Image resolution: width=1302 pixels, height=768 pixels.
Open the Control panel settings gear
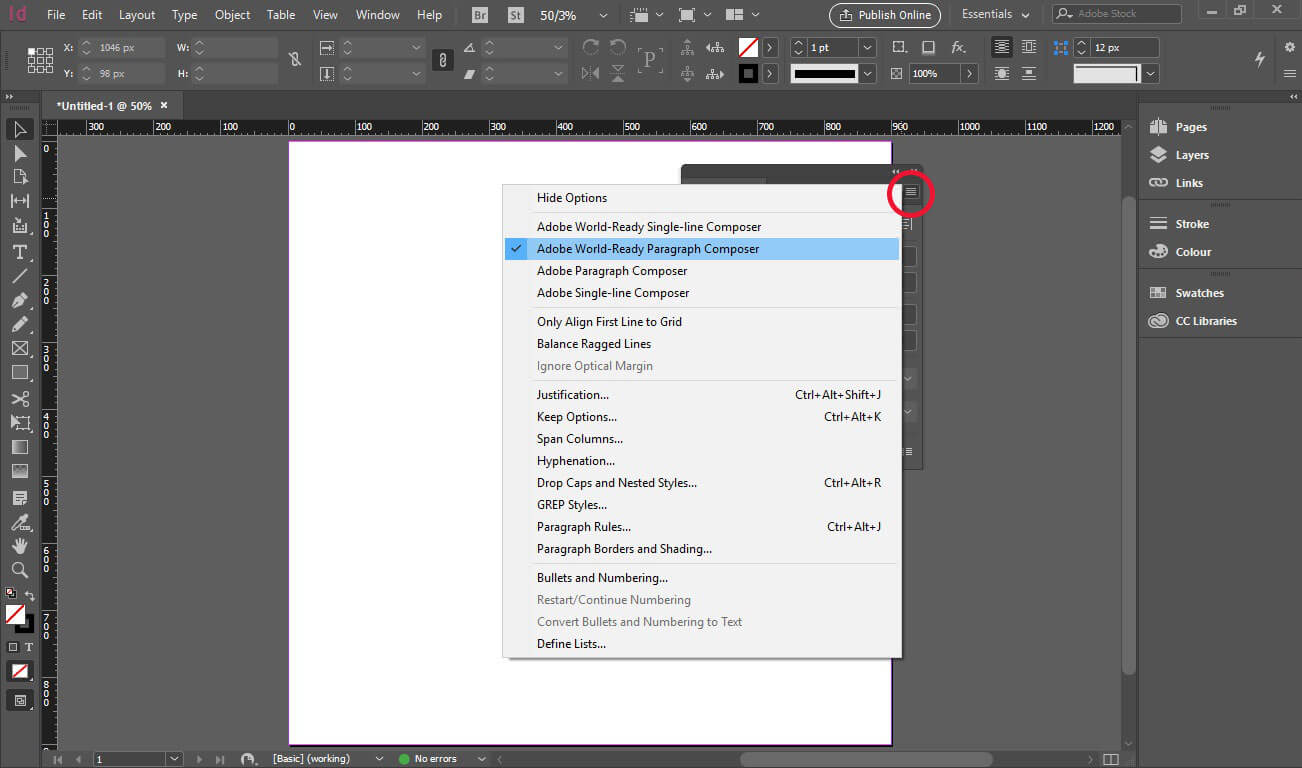(x=1289, y=47)
